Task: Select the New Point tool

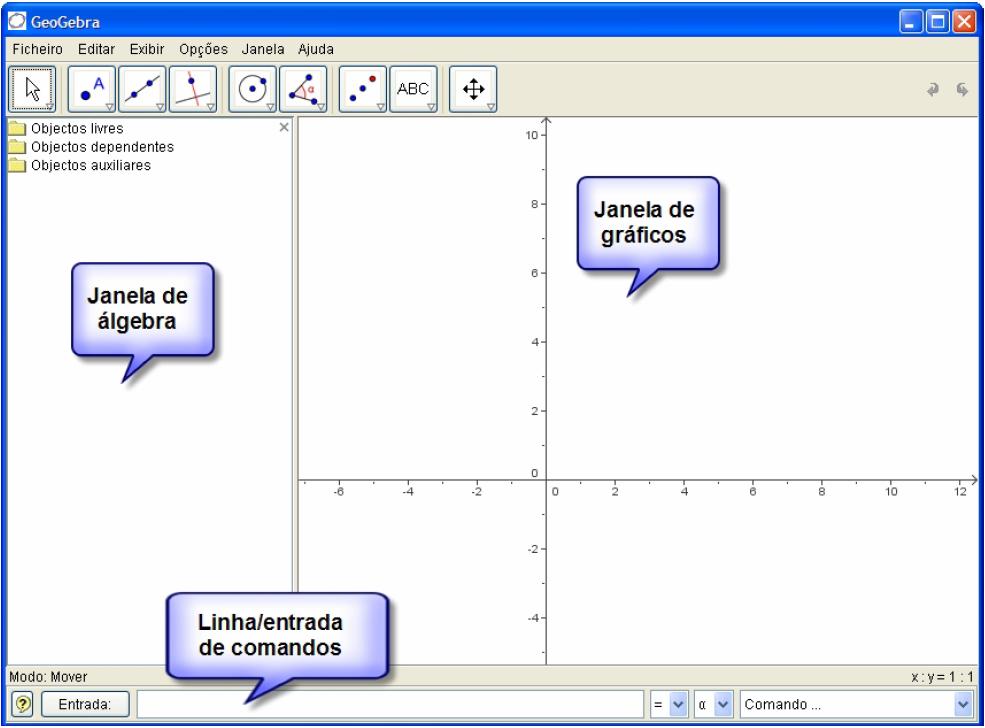Action: point(92,89)
